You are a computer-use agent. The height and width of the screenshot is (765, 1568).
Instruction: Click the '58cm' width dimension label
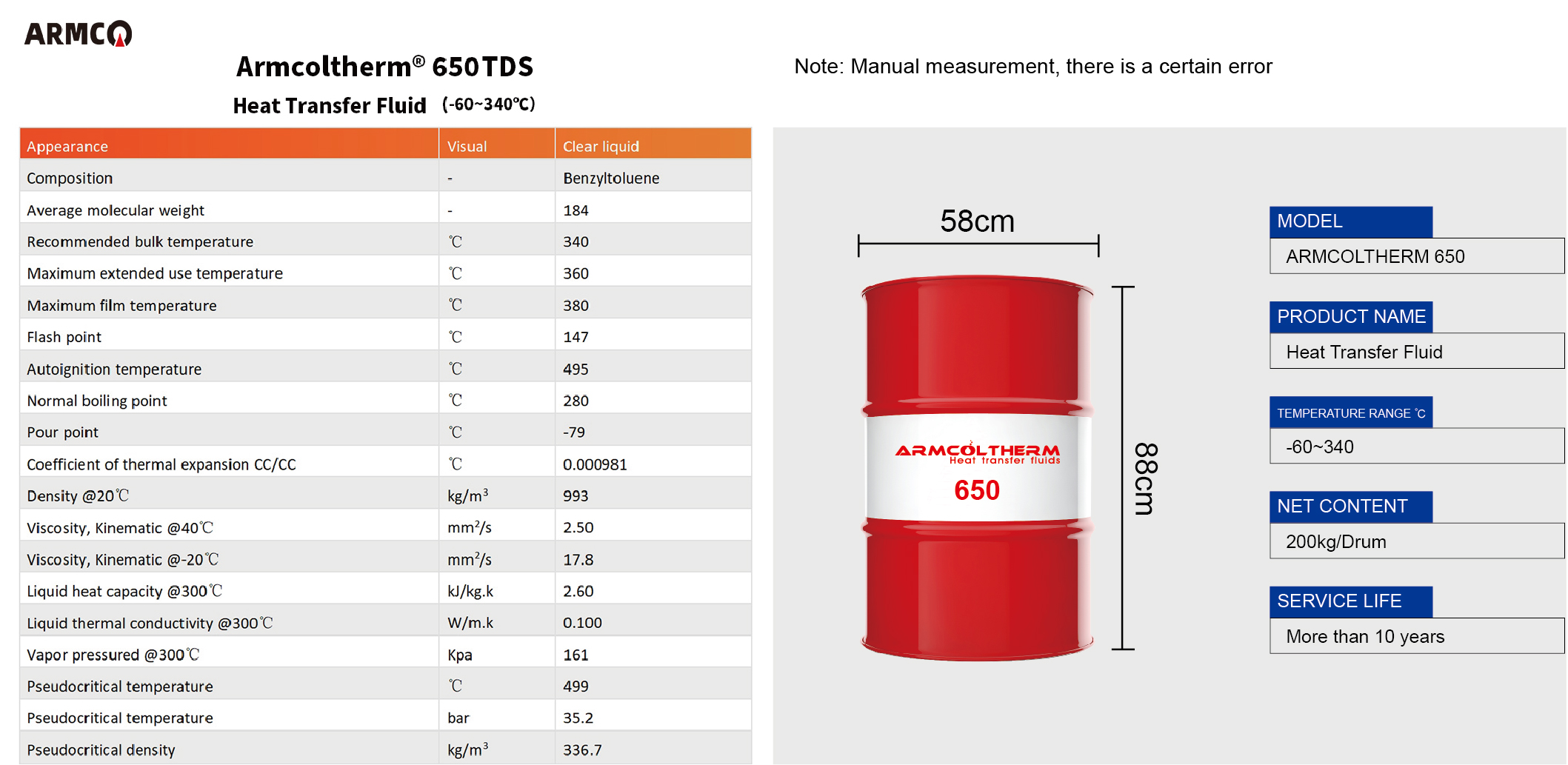tap(978, 221)
